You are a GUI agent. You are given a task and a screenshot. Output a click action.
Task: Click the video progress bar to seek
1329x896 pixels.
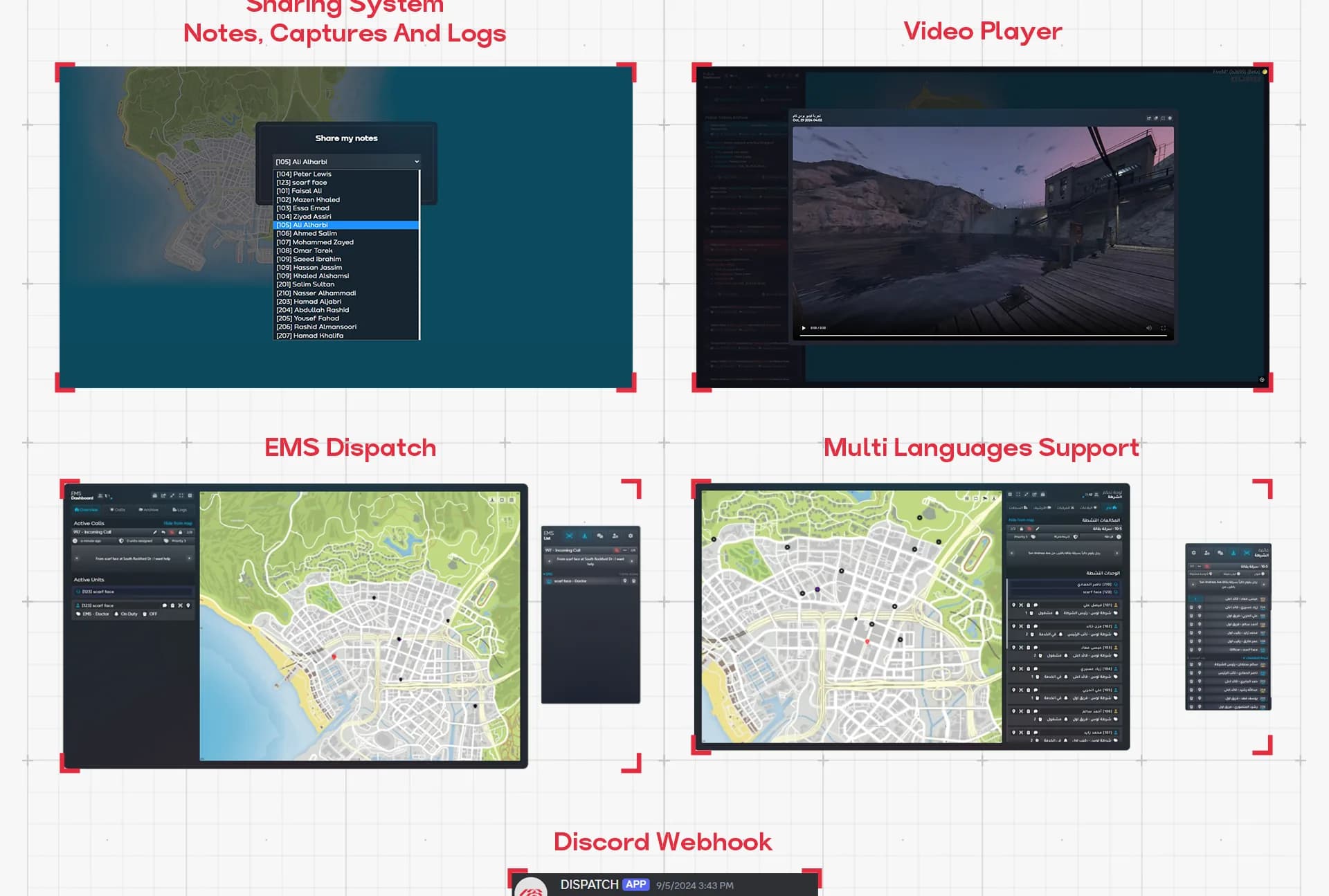pos(983,336)
